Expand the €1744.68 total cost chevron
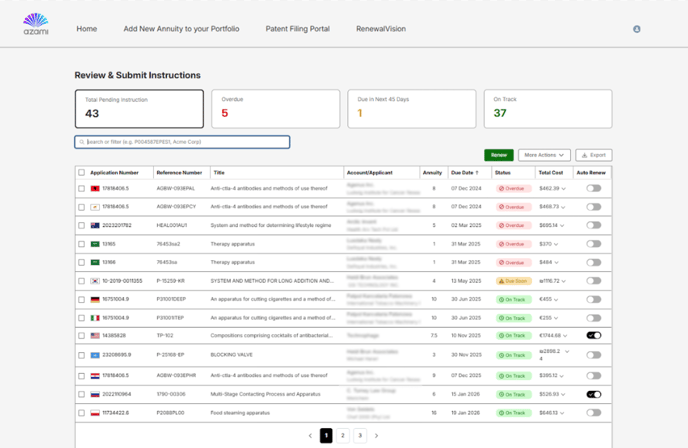688x448 pixels. 567,336
